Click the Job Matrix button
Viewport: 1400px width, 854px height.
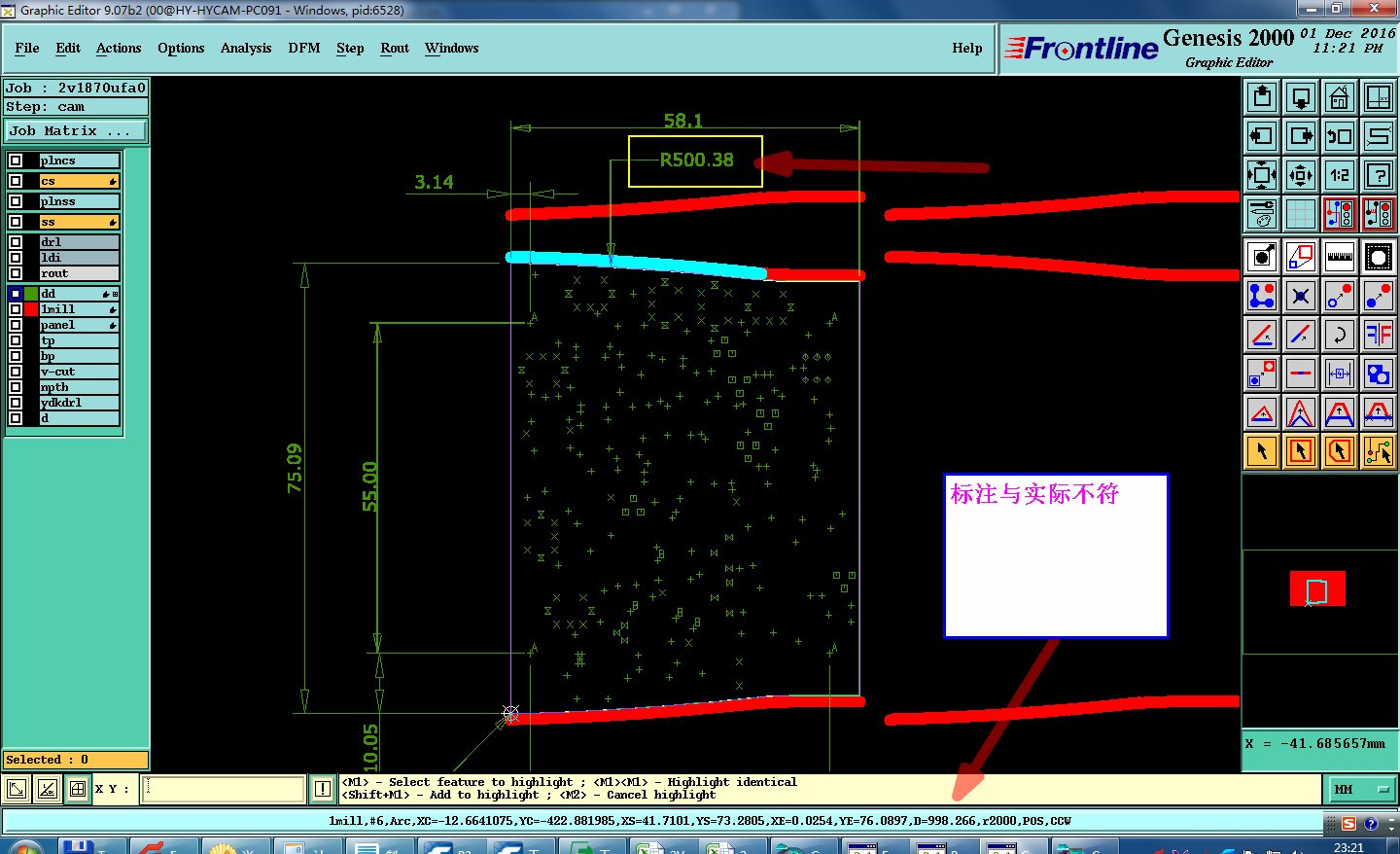pos(76,130)
